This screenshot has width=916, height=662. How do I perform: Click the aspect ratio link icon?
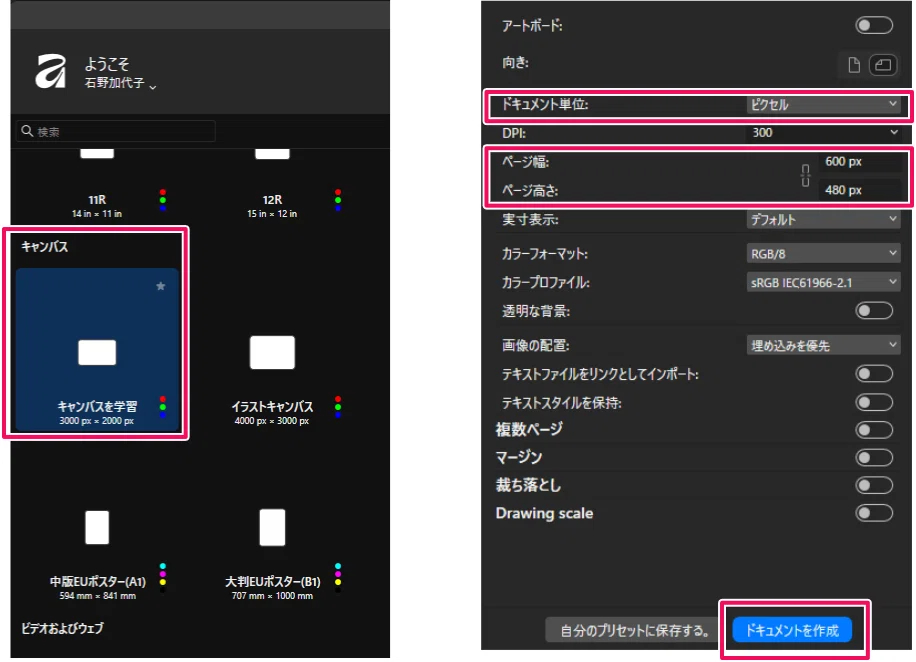point(805,175)
